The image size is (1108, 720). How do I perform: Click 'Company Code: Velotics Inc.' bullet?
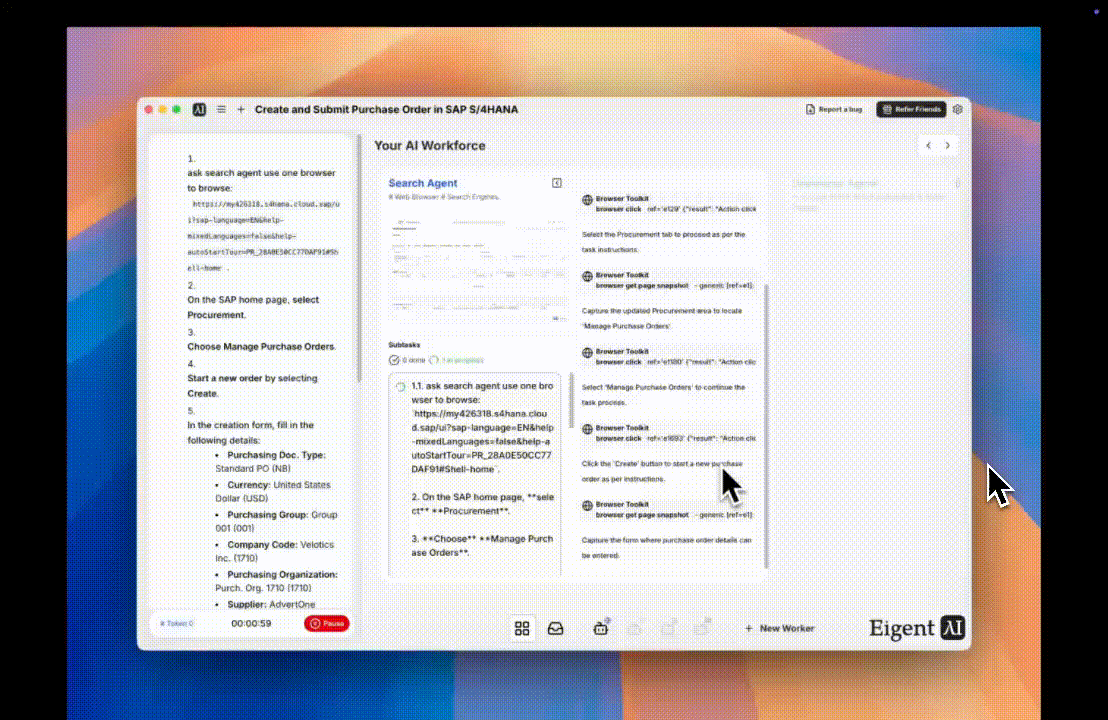click(274, 551)
